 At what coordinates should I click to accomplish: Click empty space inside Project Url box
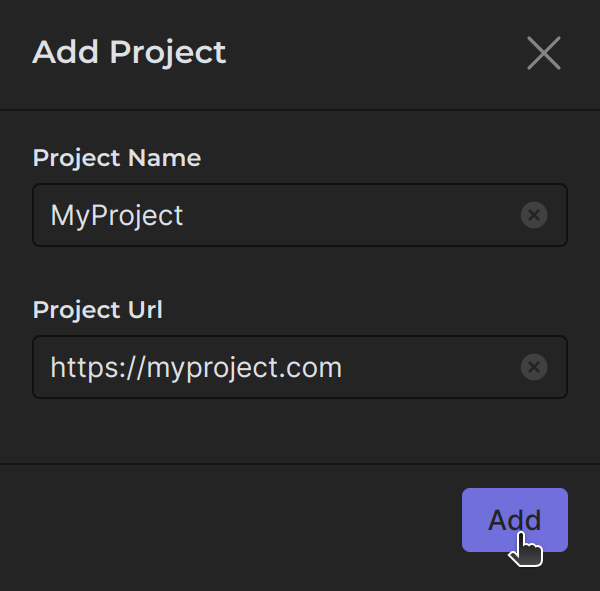[430, 368]
